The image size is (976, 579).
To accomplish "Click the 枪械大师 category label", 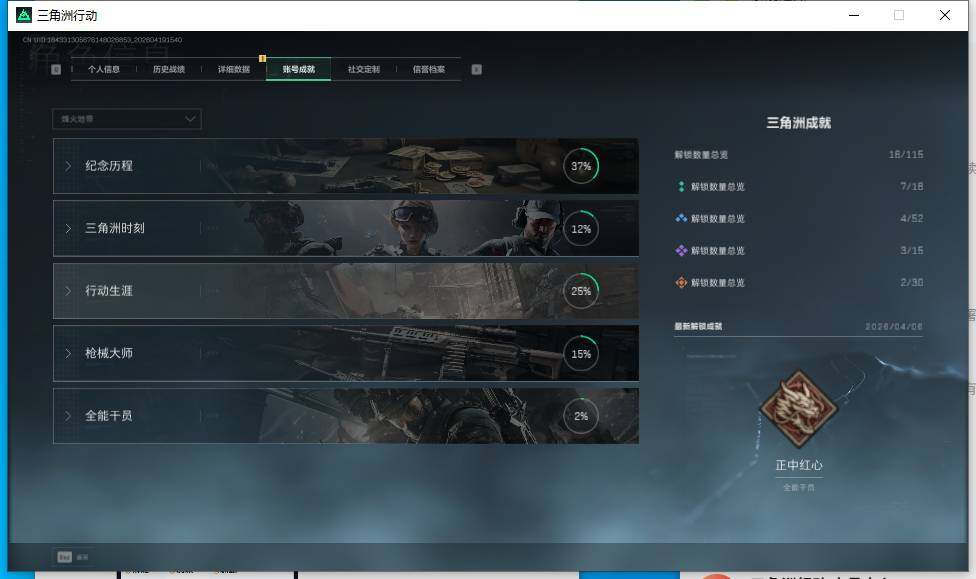I will (x=109, y=353).
